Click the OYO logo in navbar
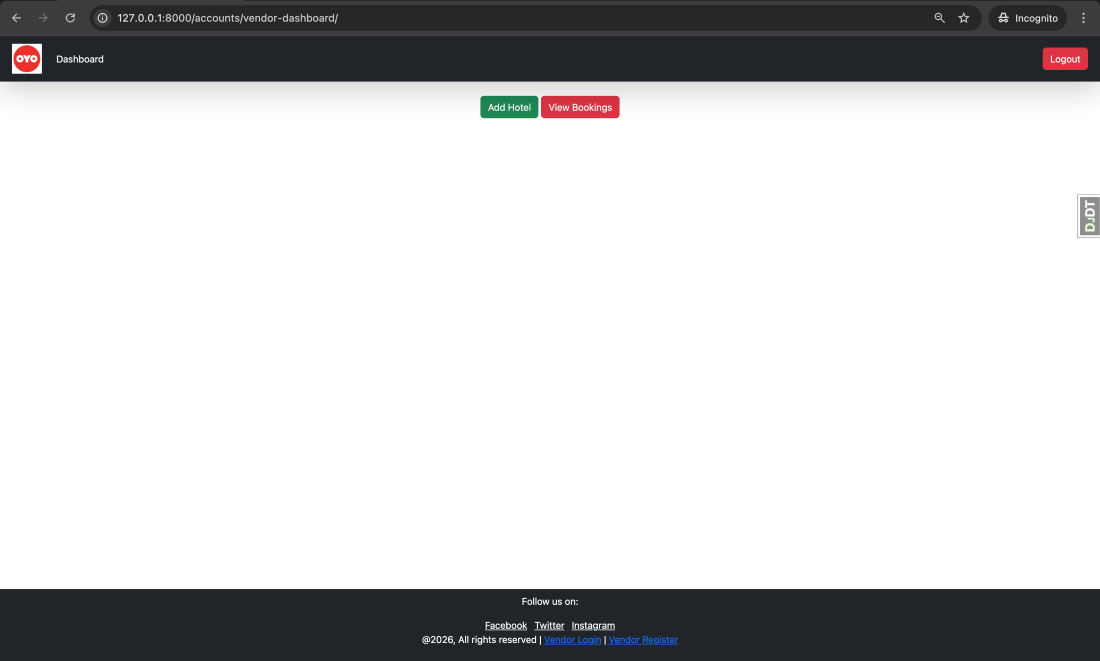Image resolution: width=1100 pixels, height=661 pixels. 27,59
